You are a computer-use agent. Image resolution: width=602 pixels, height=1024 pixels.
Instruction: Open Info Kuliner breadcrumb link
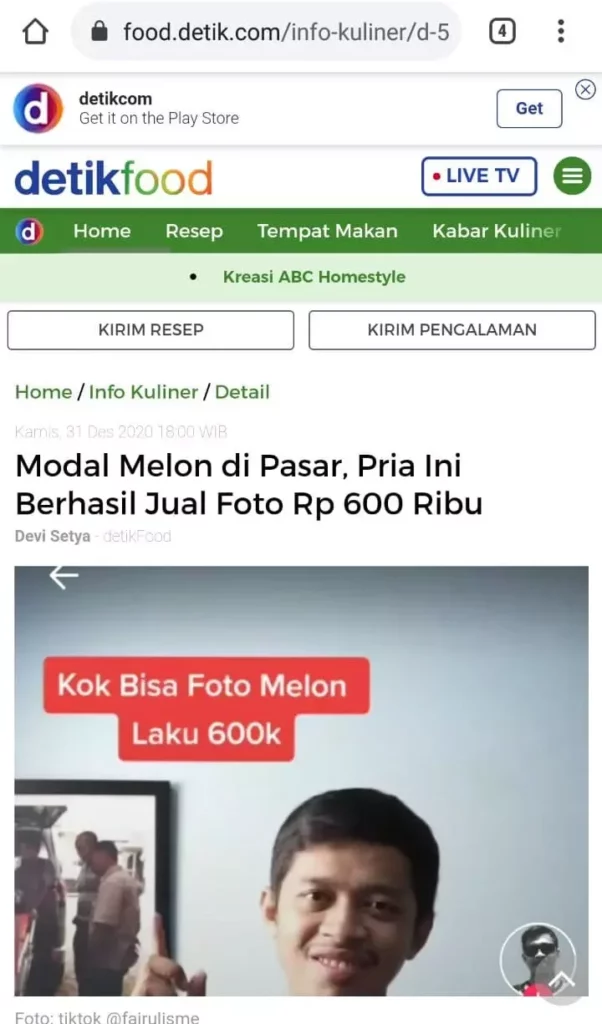point(143,392)
